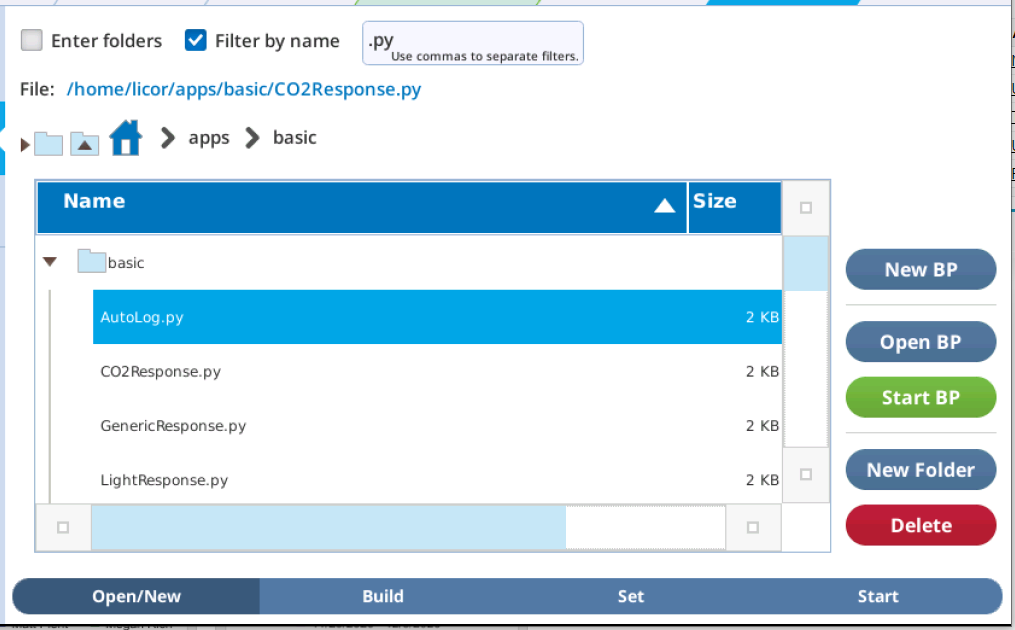The image size is (1015, 630).
Task: Switch to the Build tab
Action: 383,596
